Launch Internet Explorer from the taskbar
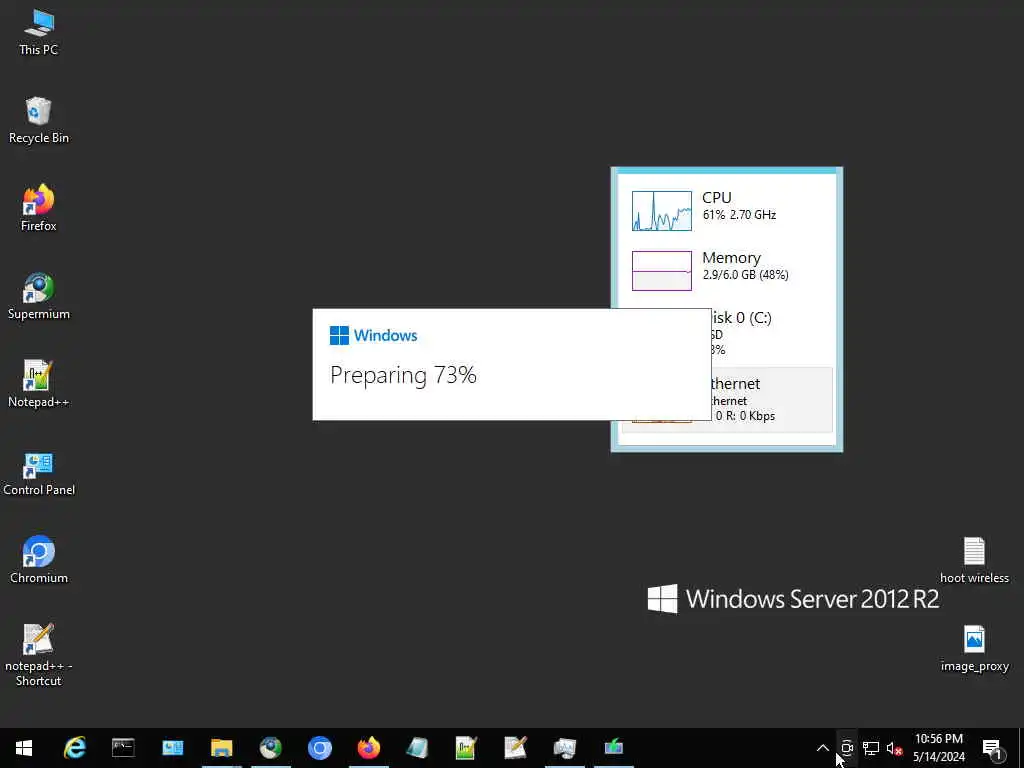This screenshot has width=1024, height=768. coord(74,748)
